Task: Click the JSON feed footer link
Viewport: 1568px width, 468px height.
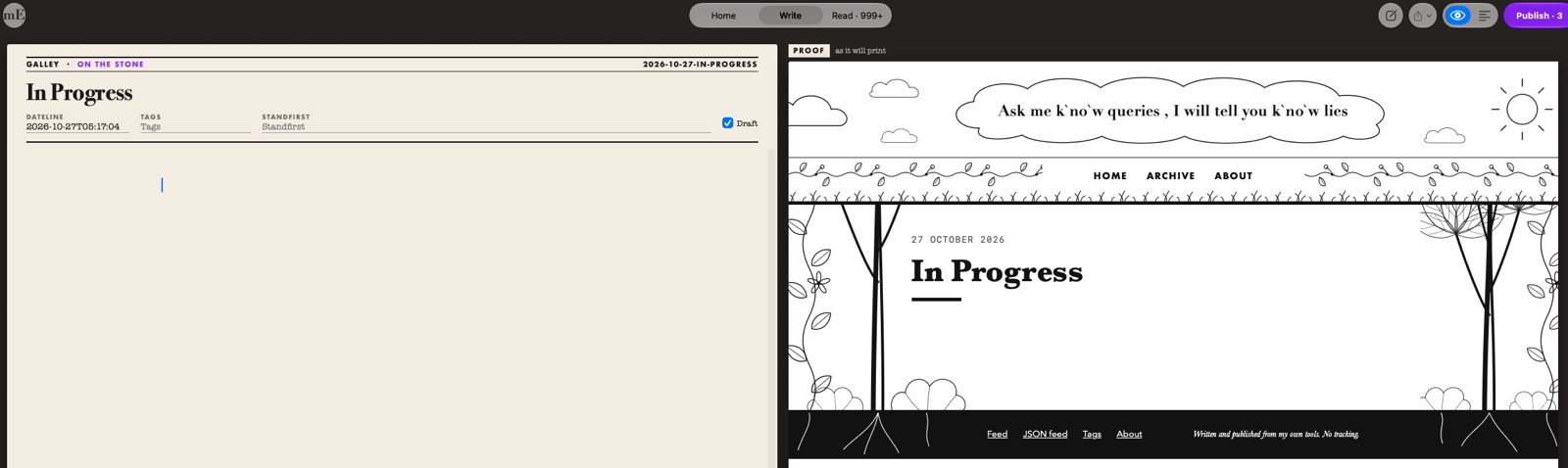Action: pyautogui.click(x=1045, y=435)
